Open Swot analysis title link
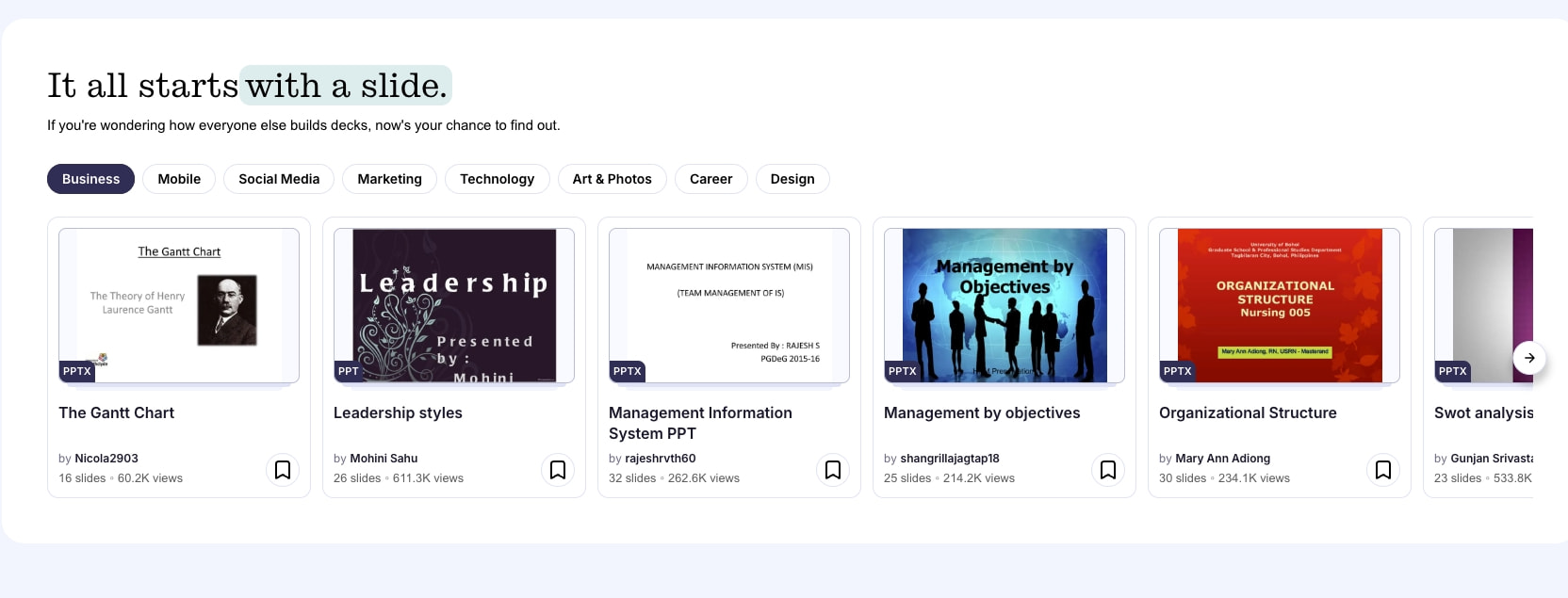This screenshot has width=1568, height=598. coord(1483,412)
